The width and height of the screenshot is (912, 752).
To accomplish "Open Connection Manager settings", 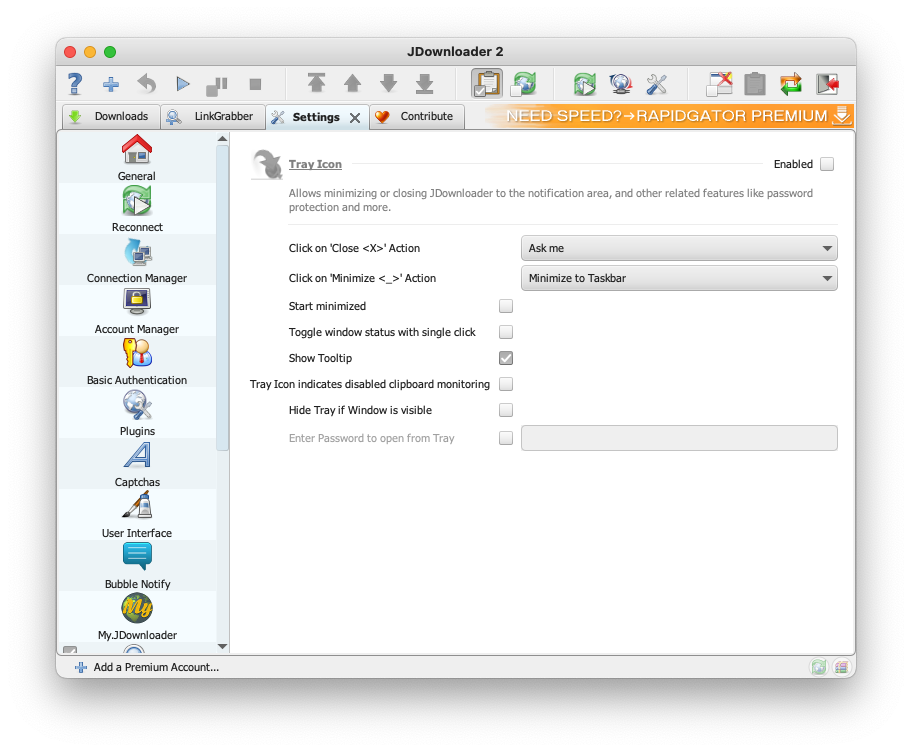I will 137,260.
